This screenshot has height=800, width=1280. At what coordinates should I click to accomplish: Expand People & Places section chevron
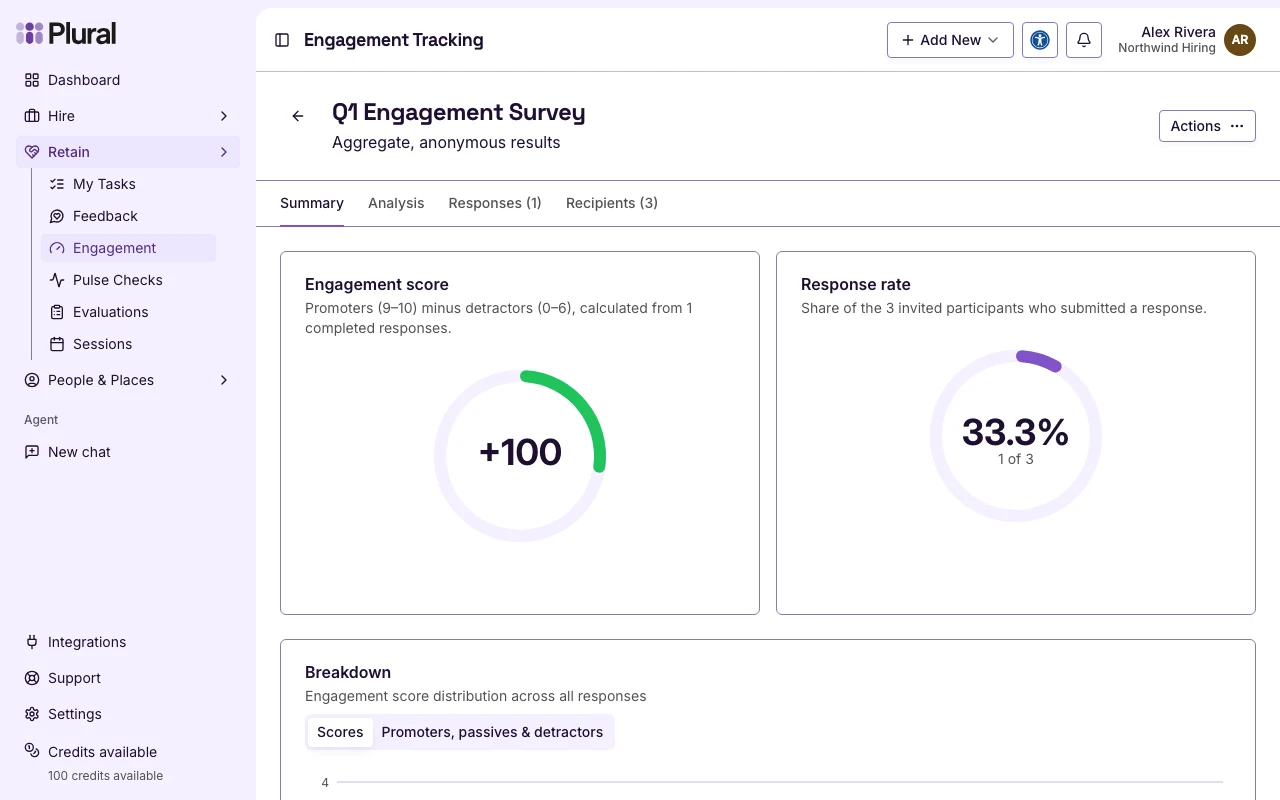(224, 380)
